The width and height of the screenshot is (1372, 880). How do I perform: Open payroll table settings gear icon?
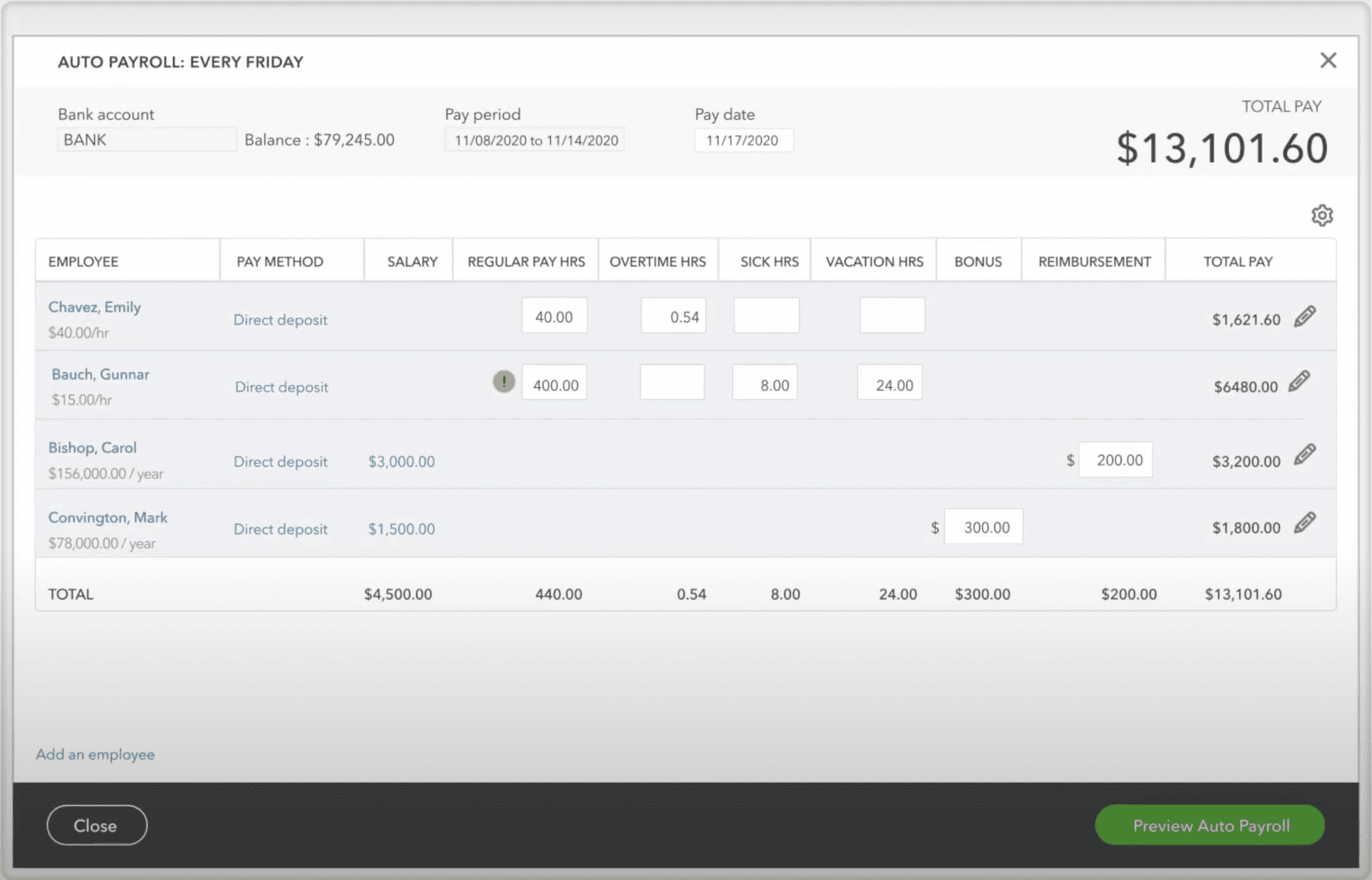(1322, 216)
